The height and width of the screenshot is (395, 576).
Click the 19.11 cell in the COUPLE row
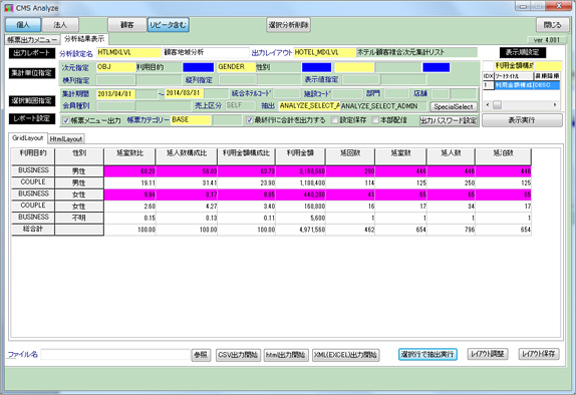(130, 183)
